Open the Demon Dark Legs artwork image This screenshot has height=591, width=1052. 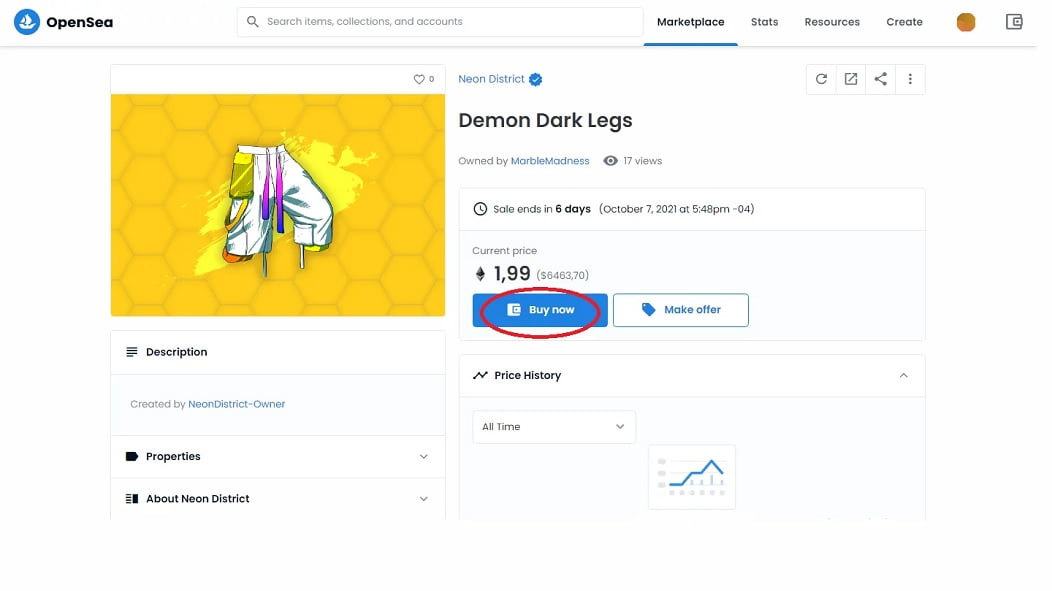(x=278, y=205)
